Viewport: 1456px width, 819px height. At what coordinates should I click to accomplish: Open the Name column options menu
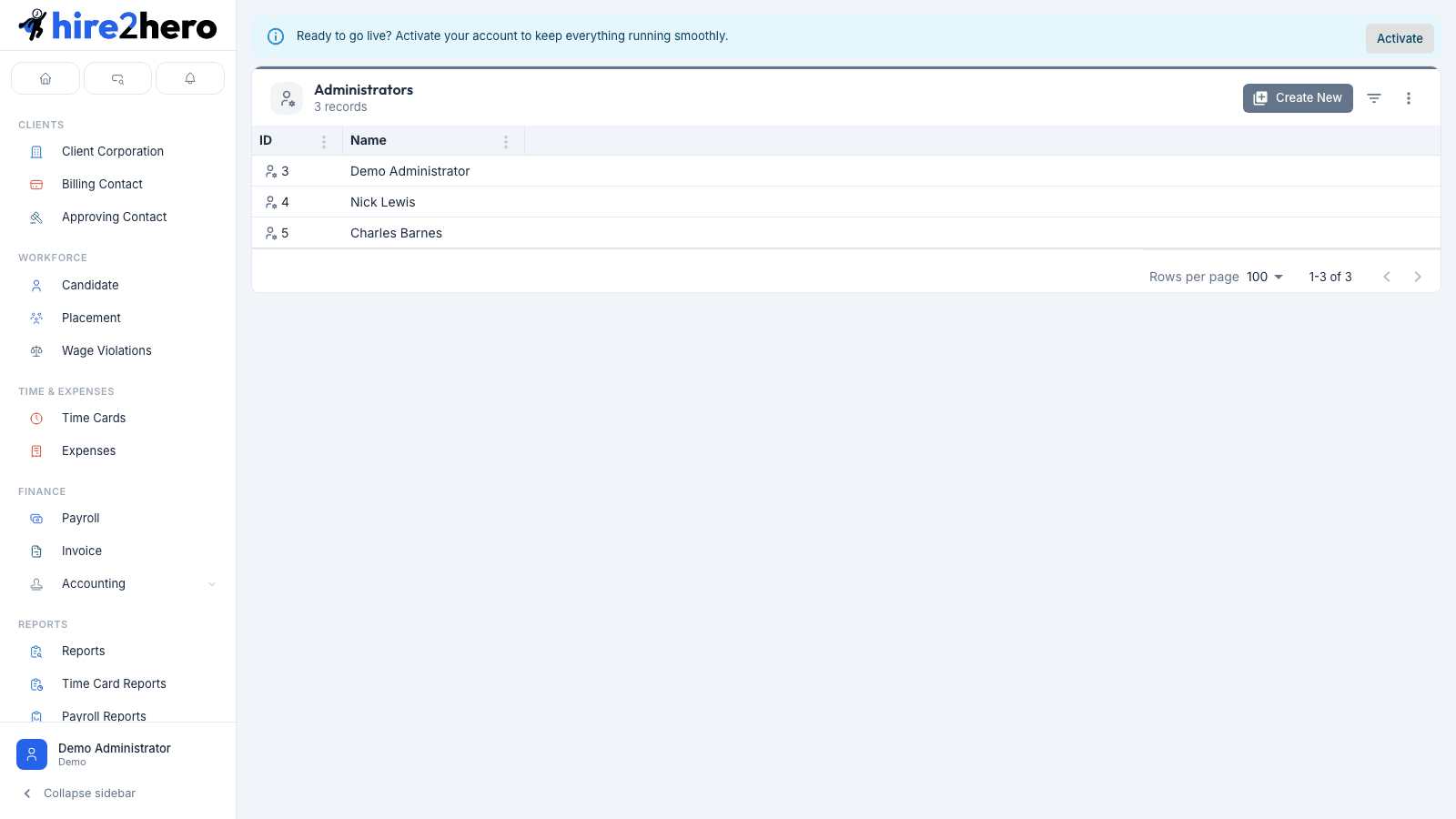[x=506, y=141]
